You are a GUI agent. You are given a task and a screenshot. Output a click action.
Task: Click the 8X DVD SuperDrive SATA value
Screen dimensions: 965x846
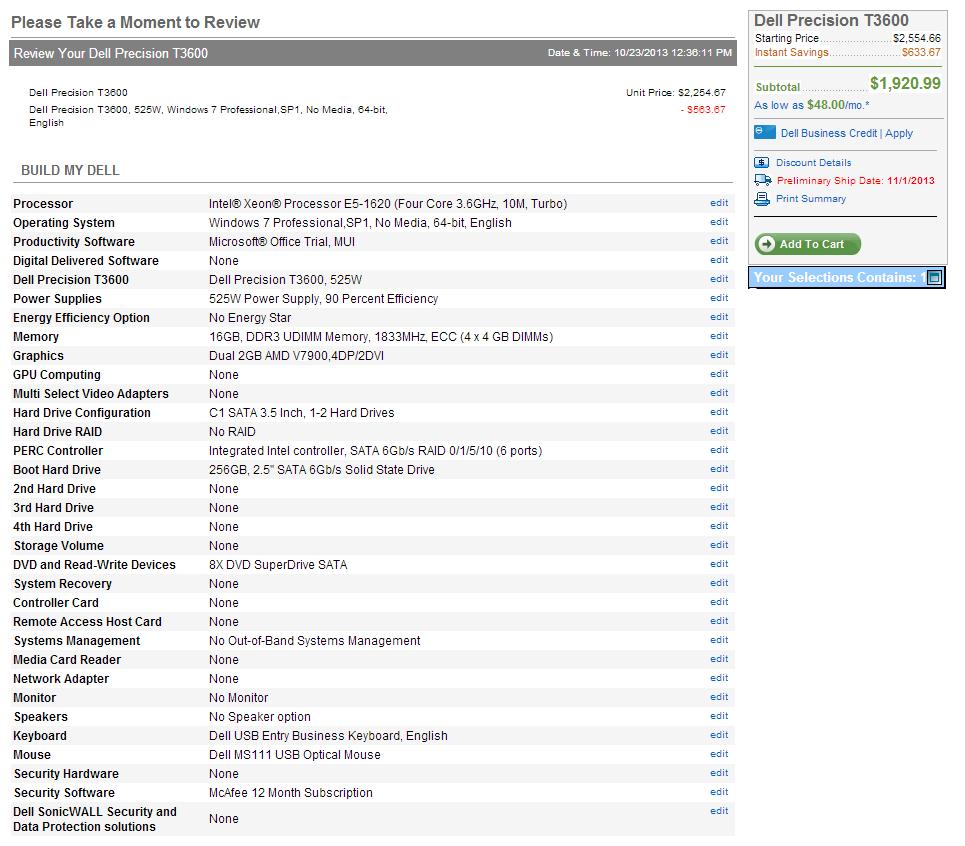(x=278, y=565)
